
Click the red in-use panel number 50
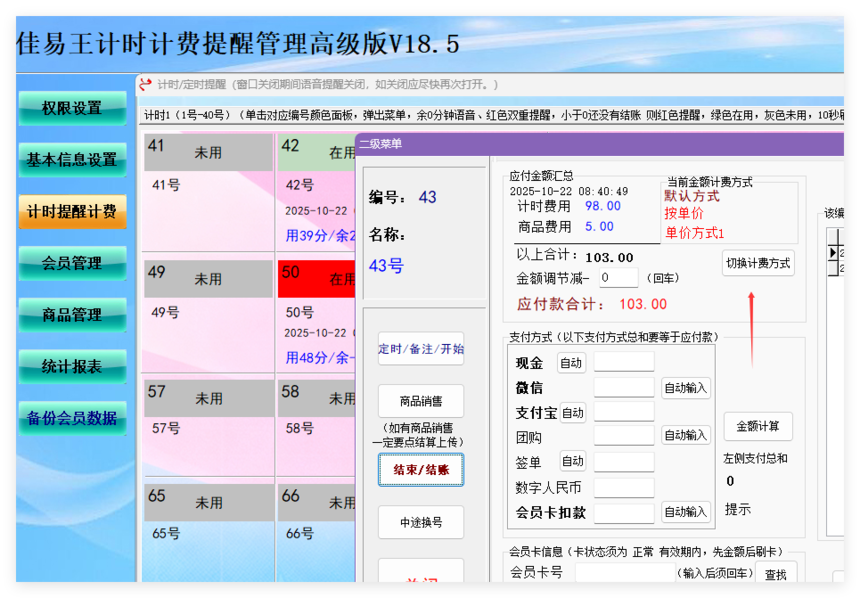pos(316,279)
